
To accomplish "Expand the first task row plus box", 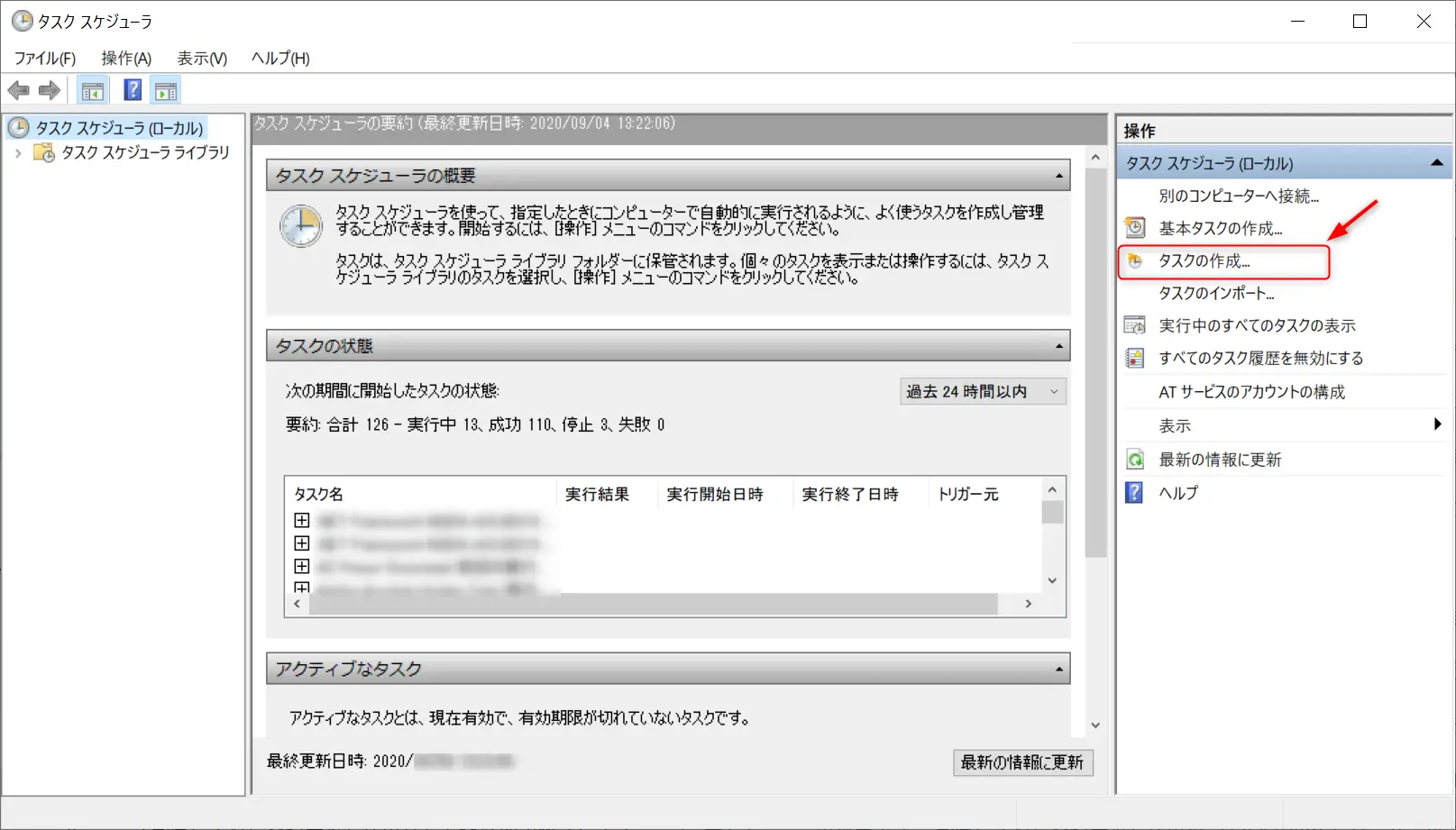I will 302,520.
